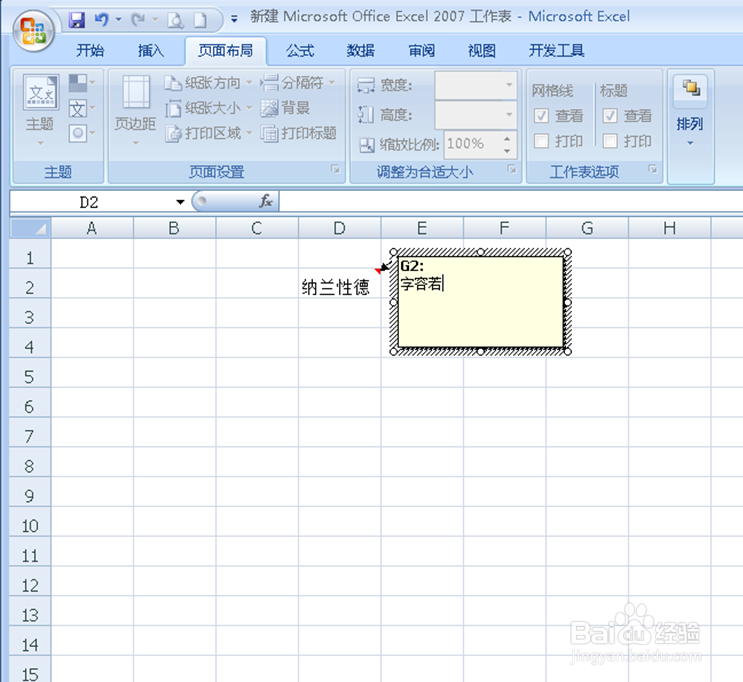Image resolution: width=743 pixels, height=682 pixels.
Task: Click the formula bar input
Action: 511,201
